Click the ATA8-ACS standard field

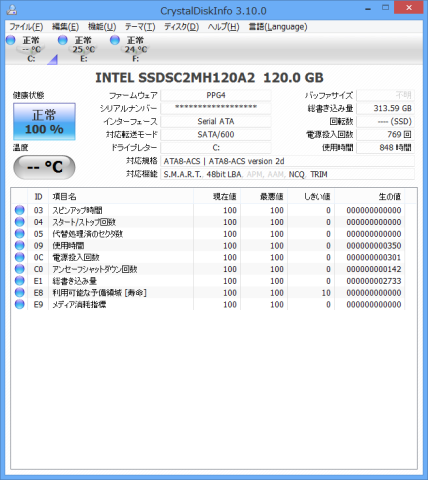[x=287, y=161]
